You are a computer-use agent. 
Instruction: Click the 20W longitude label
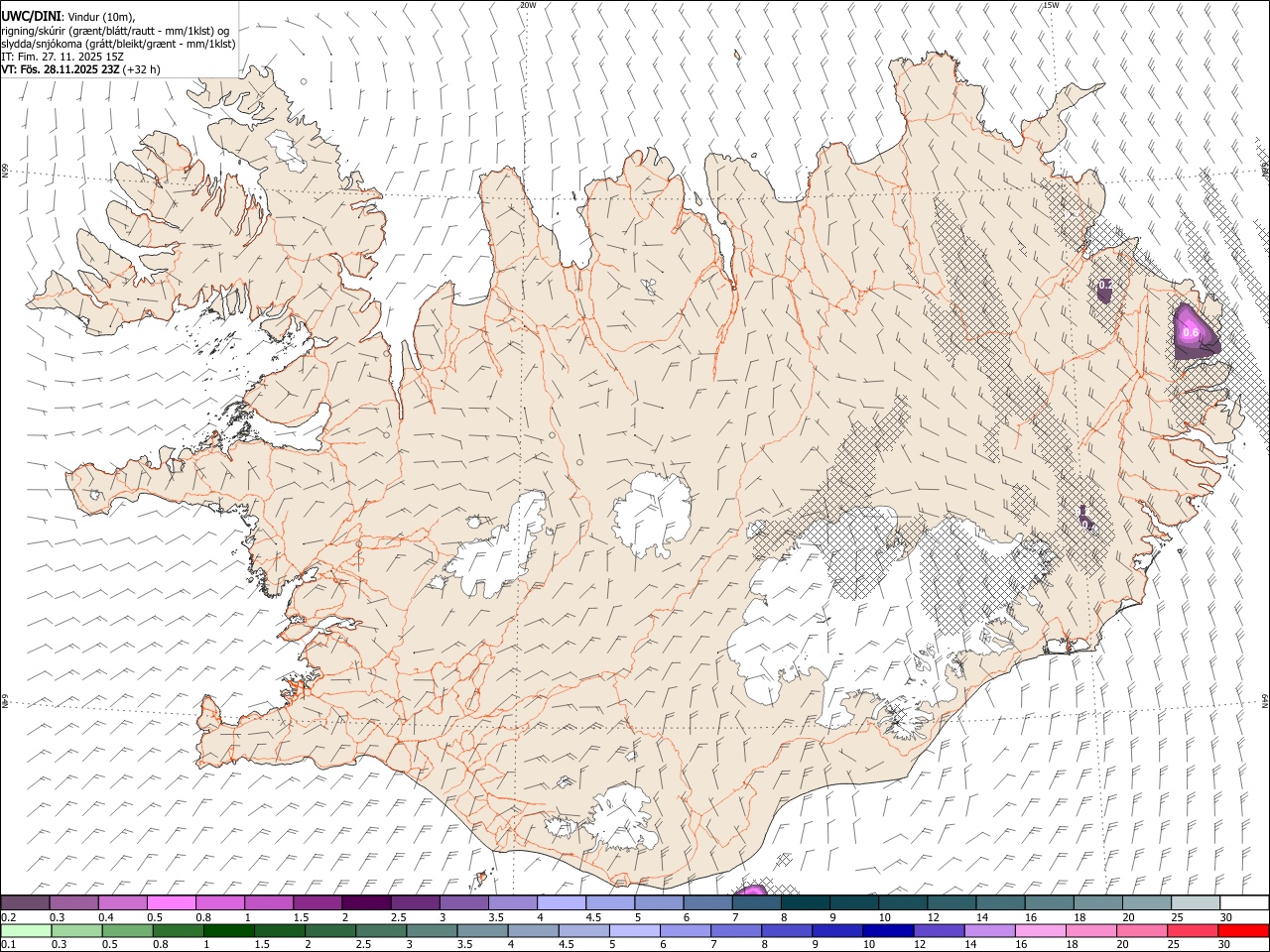tap(528, 5)
